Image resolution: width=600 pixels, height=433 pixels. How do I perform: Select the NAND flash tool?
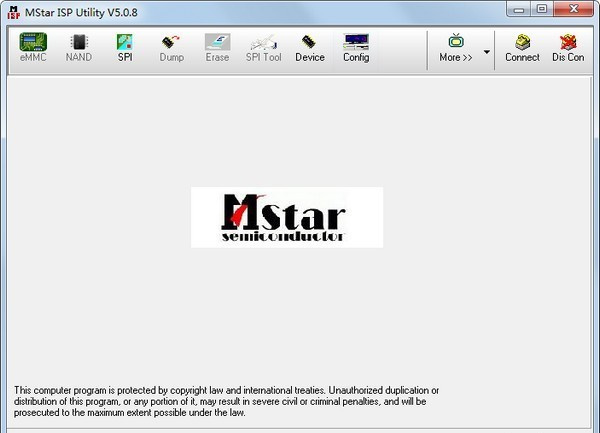[x=79, y=48]
